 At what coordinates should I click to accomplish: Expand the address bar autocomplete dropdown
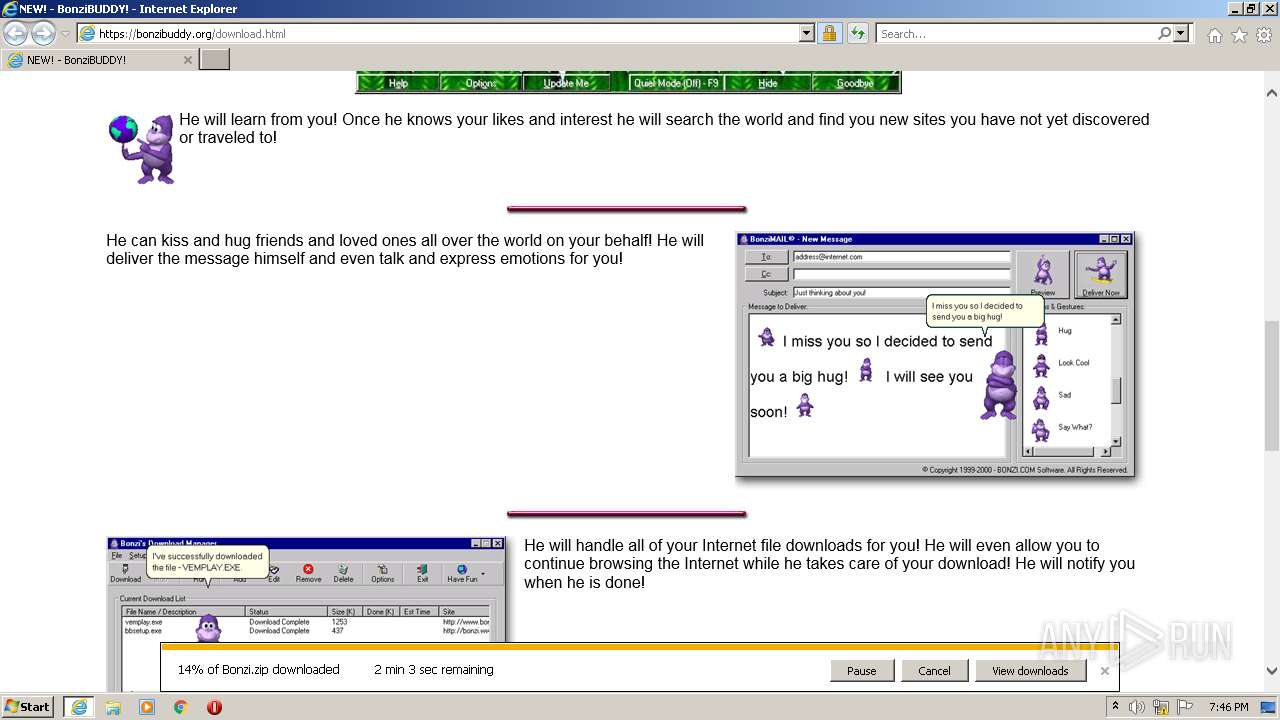(807, 33)
